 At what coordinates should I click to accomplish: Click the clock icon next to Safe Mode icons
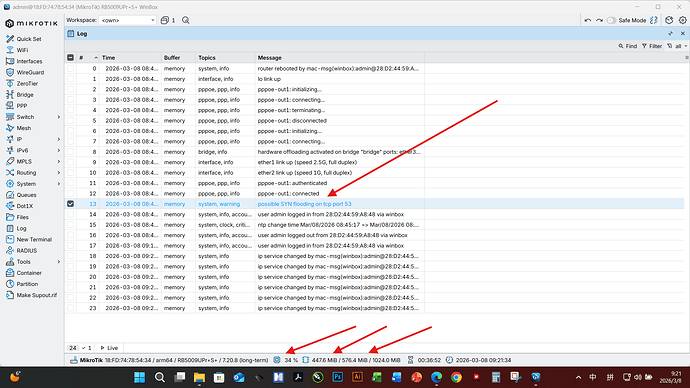(x=669, y=20)
